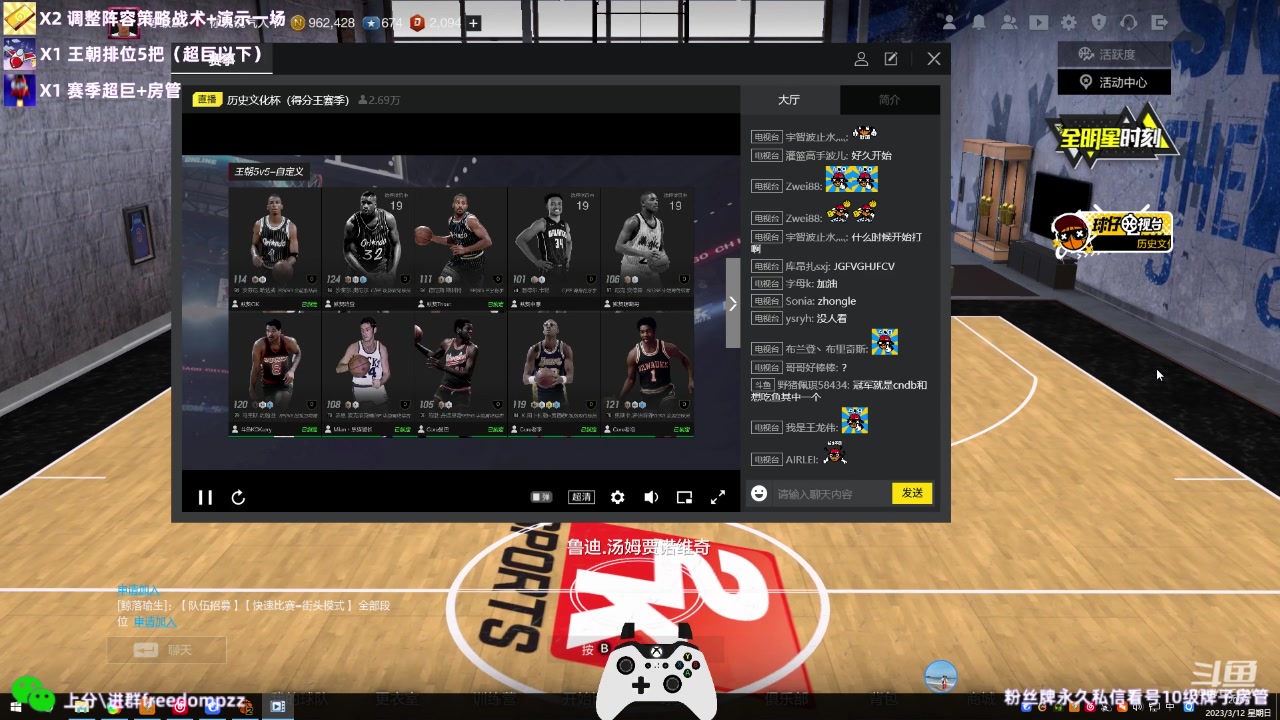The image size is (1280, 720).
Task: Open the edit/compose icon in popup header
Action: (x=891, y=59)
